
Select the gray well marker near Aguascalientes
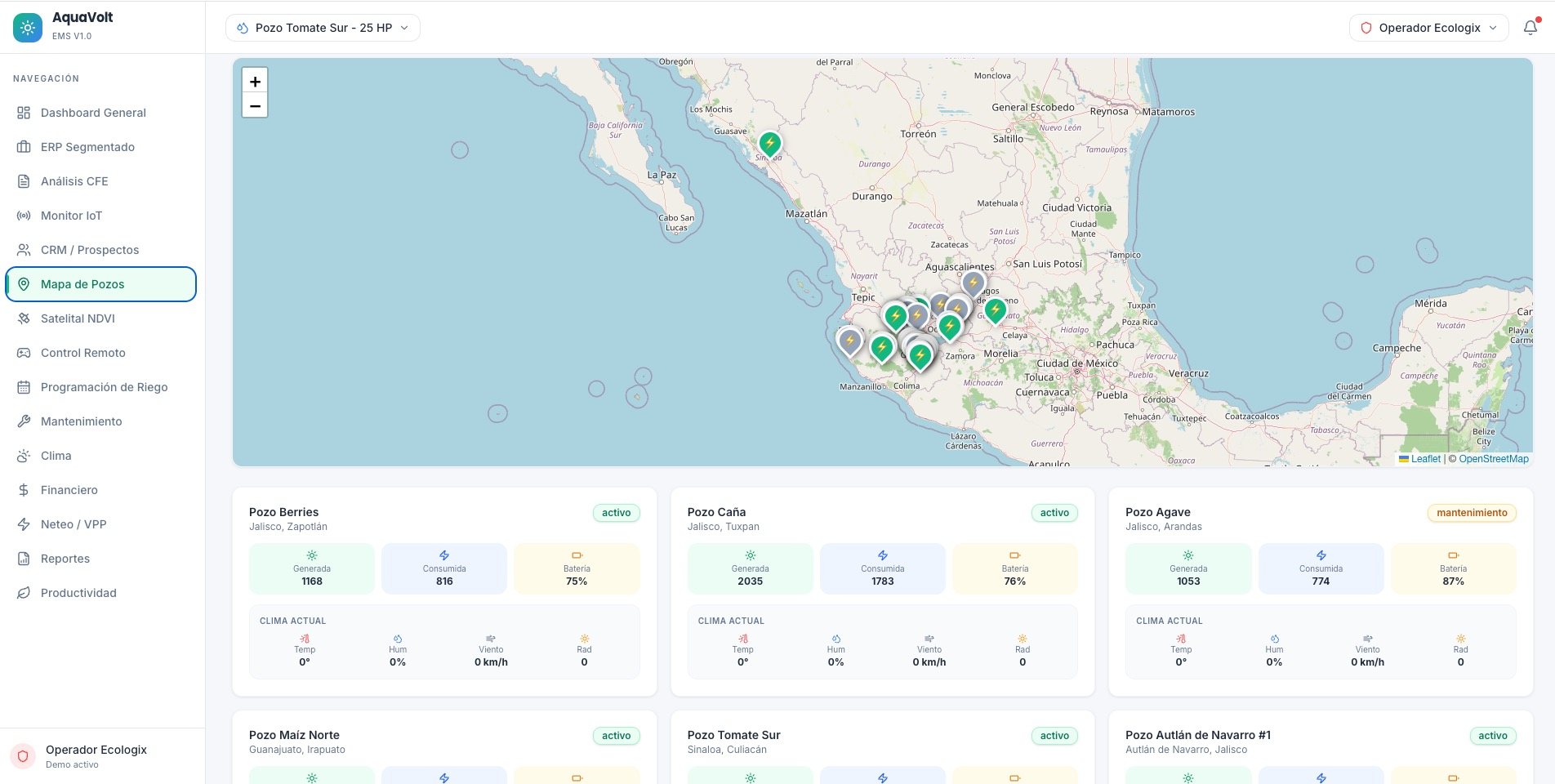click(973, 284)
